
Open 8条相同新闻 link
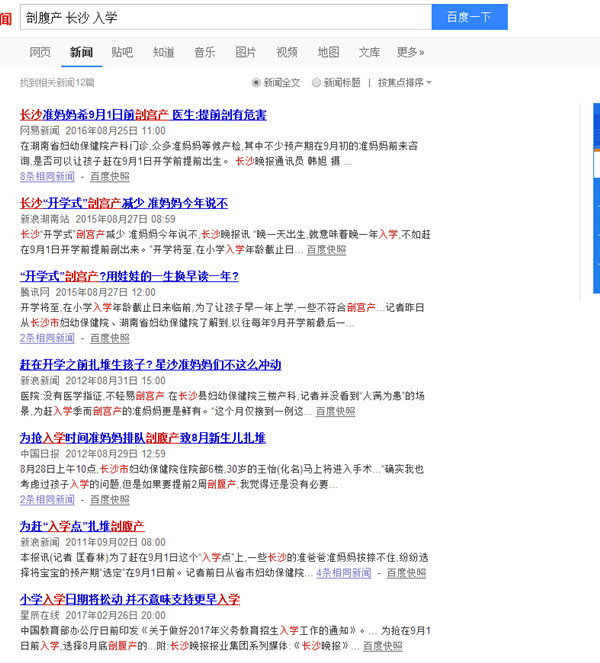pos(47,176)
